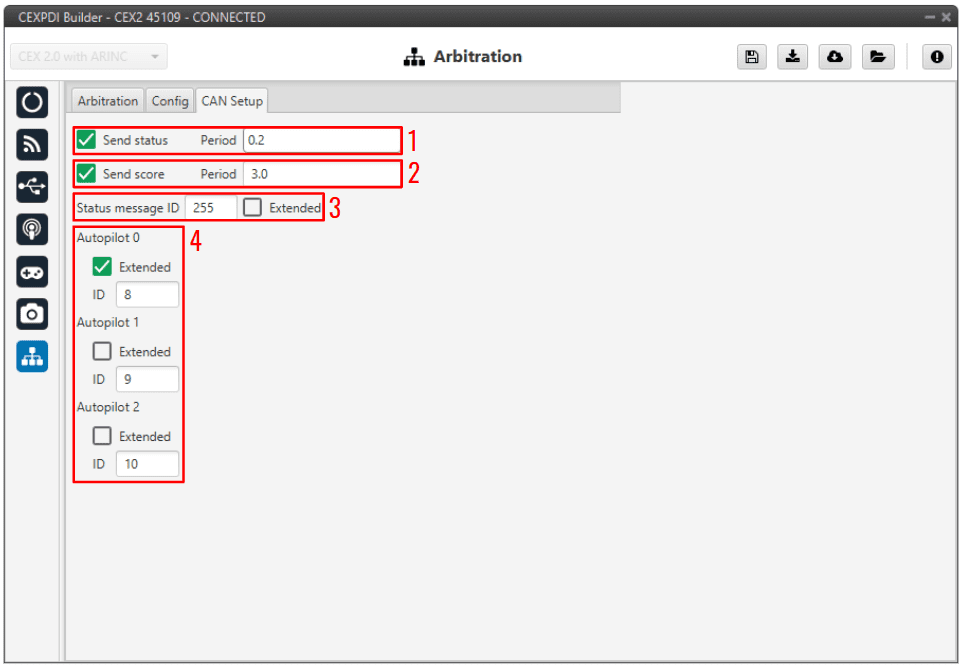Click the Send status Period field
This screenshot has height=665, width=961.
click(321, 140)
